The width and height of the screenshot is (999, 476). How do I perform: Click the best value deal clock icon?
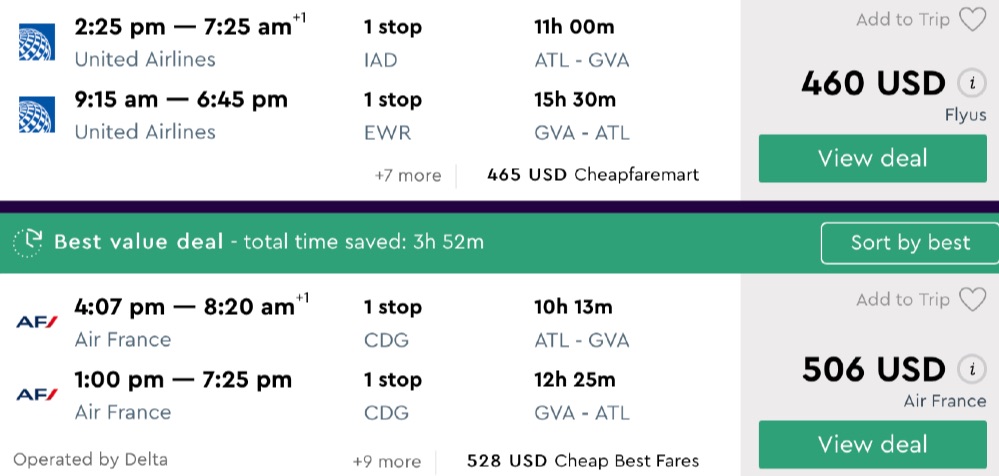[x=28, y=242]
